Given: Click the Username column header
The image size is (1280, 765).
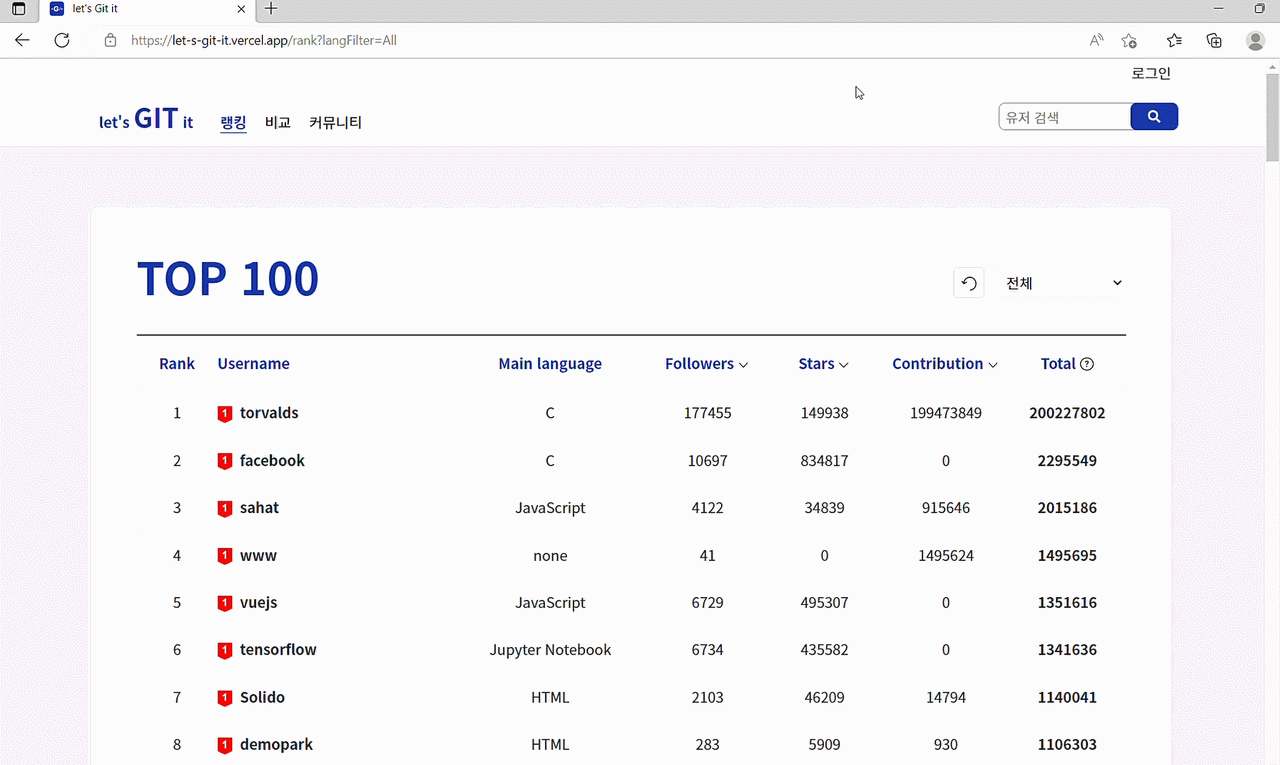Looking at the screenshot, I should pyautogui.click(x=253, y=364).
